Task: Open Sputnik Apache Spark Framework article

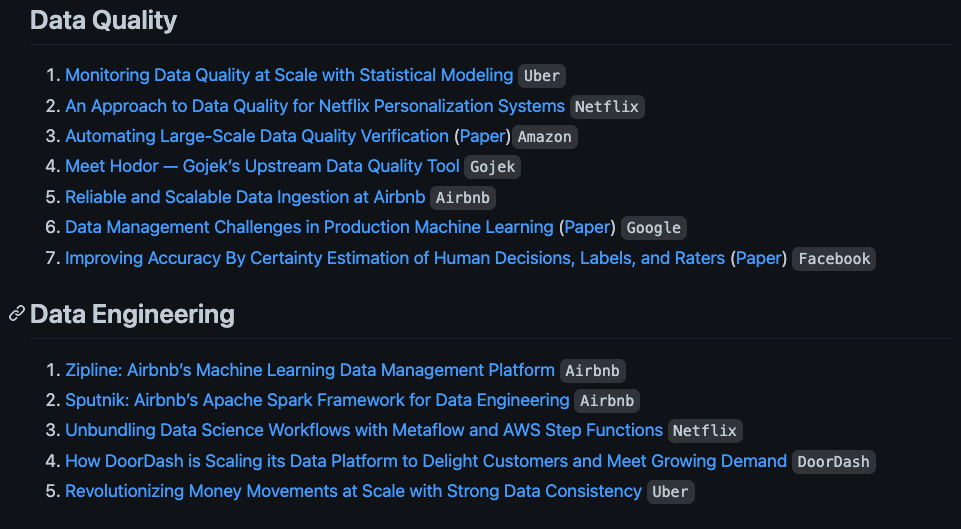Action: (x=317, y=400)
